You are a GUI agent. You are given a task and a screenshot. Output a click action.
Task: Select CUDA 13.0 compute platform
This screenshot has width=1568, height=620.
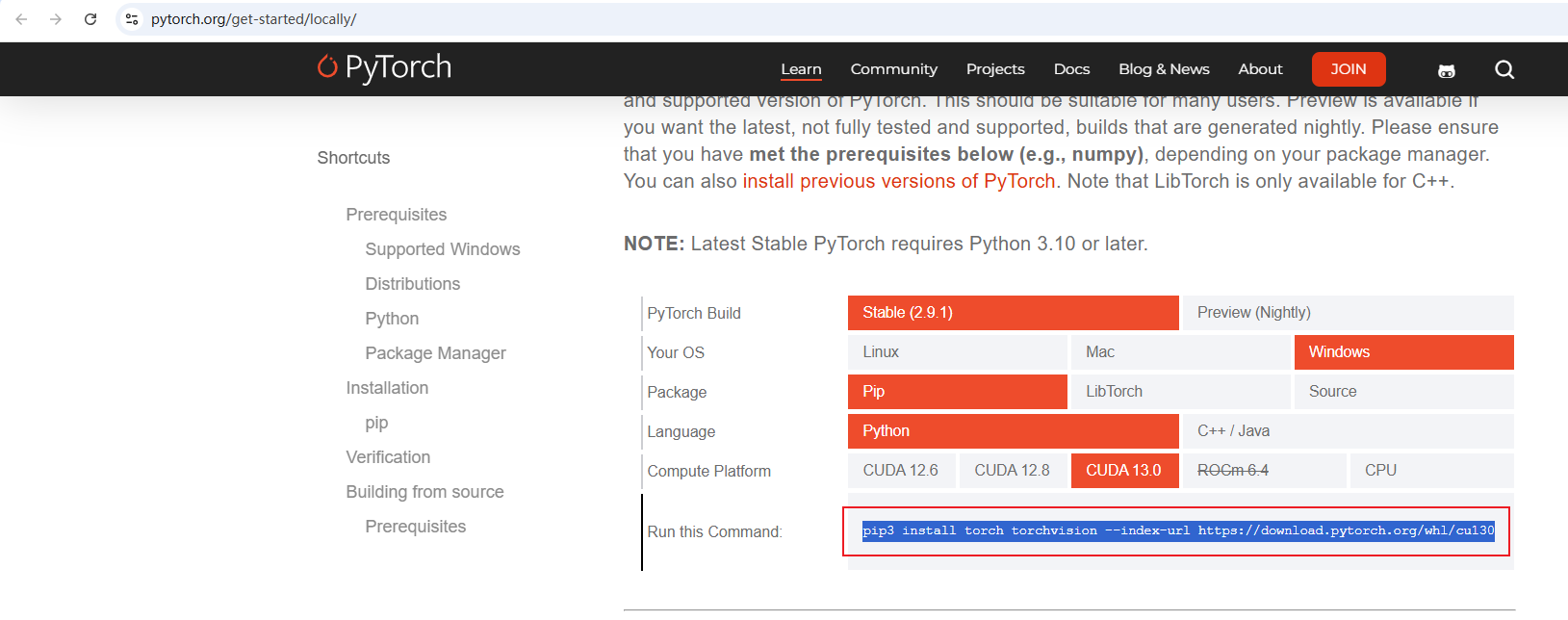click(x=1125, y=471)
